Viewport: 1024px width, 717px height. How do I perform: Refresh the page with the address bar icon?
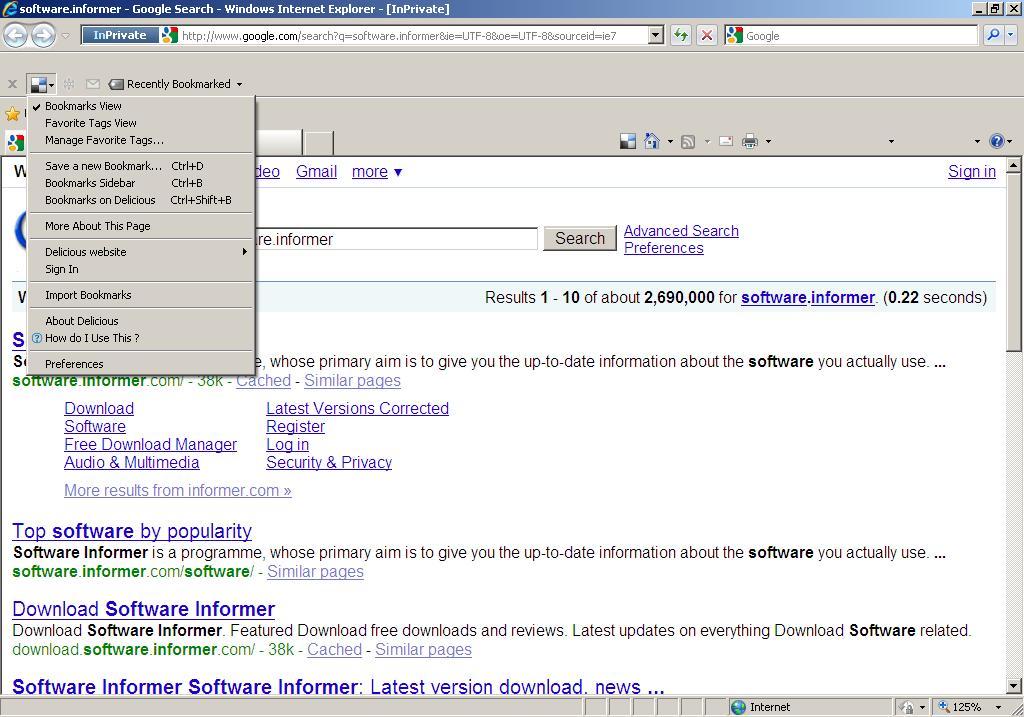click(x=679, y=35)
